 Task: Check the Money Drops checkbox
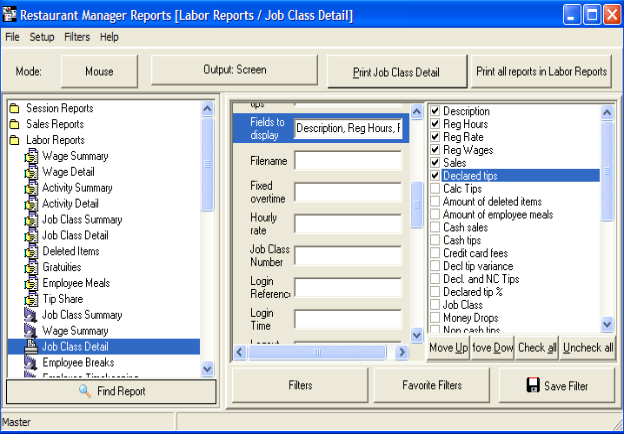pyautogui.click(x=435, y=317)
